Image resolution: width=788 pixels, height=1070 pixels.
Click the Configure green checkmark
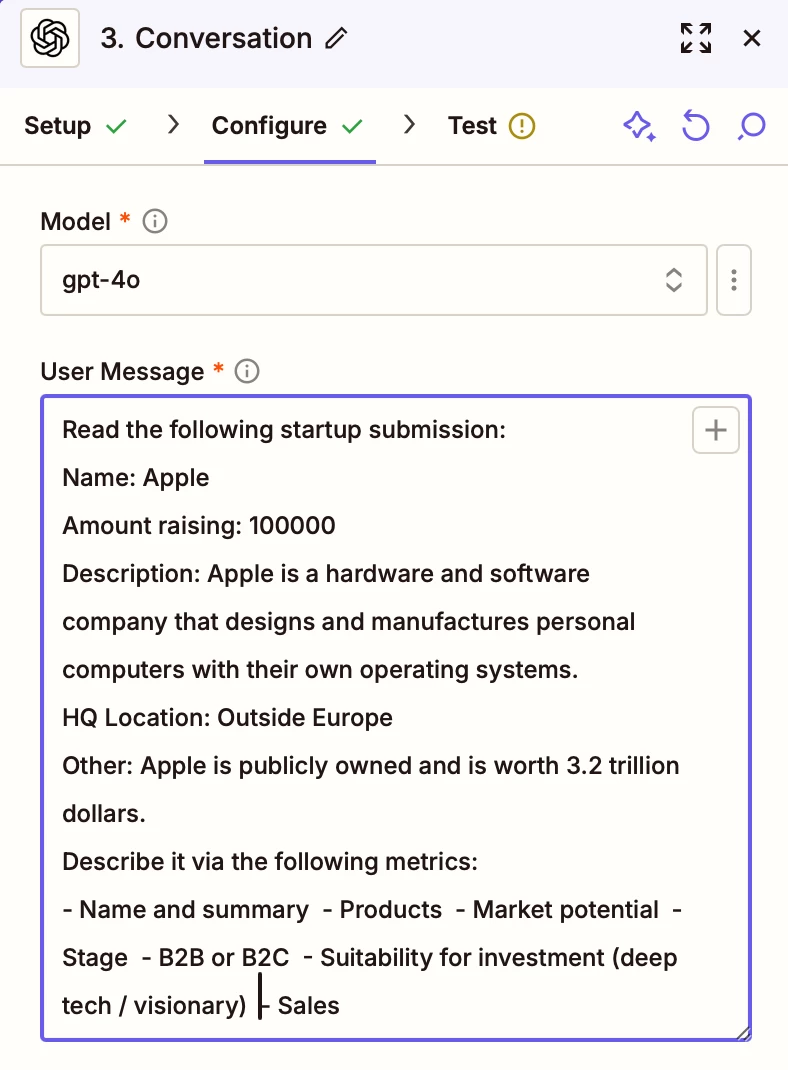(x=352, y=126)
